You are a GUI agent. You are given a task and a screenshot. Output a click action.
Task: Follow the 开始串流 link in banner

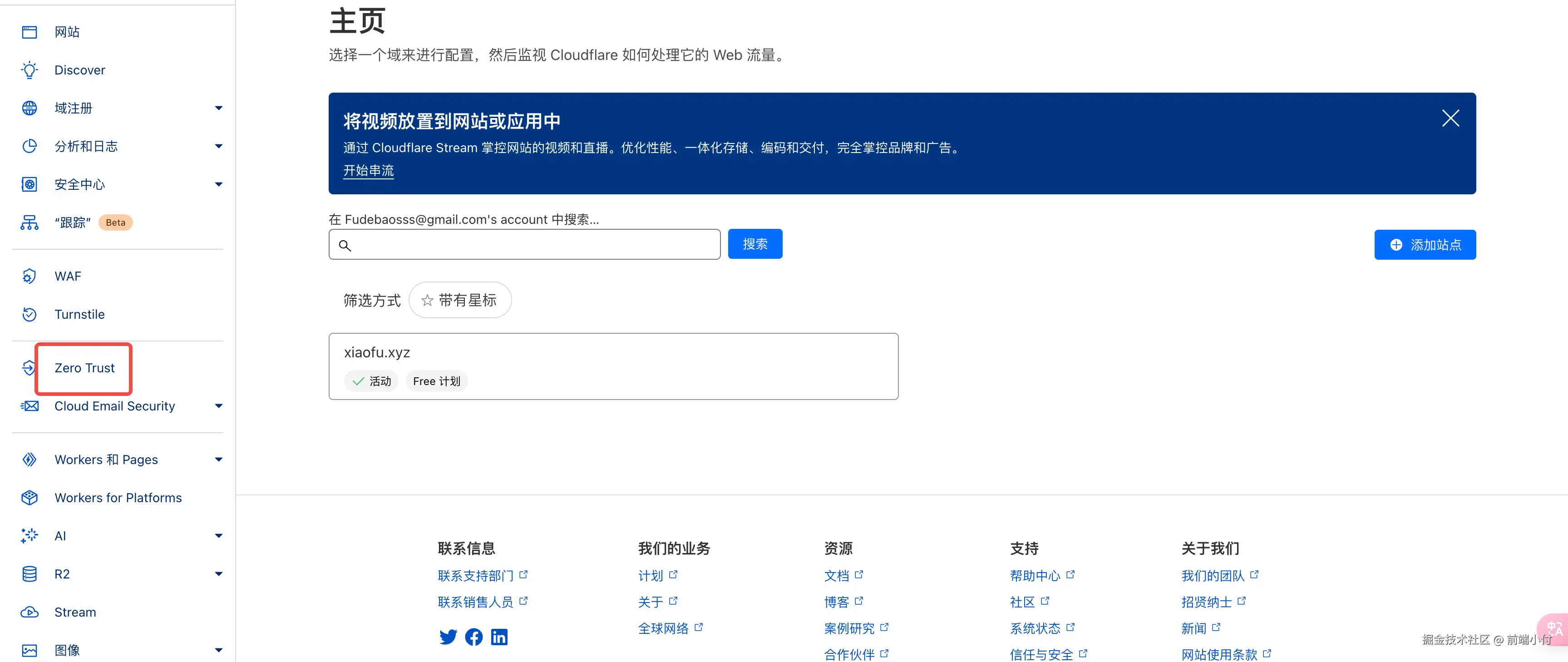pos(368,171)
